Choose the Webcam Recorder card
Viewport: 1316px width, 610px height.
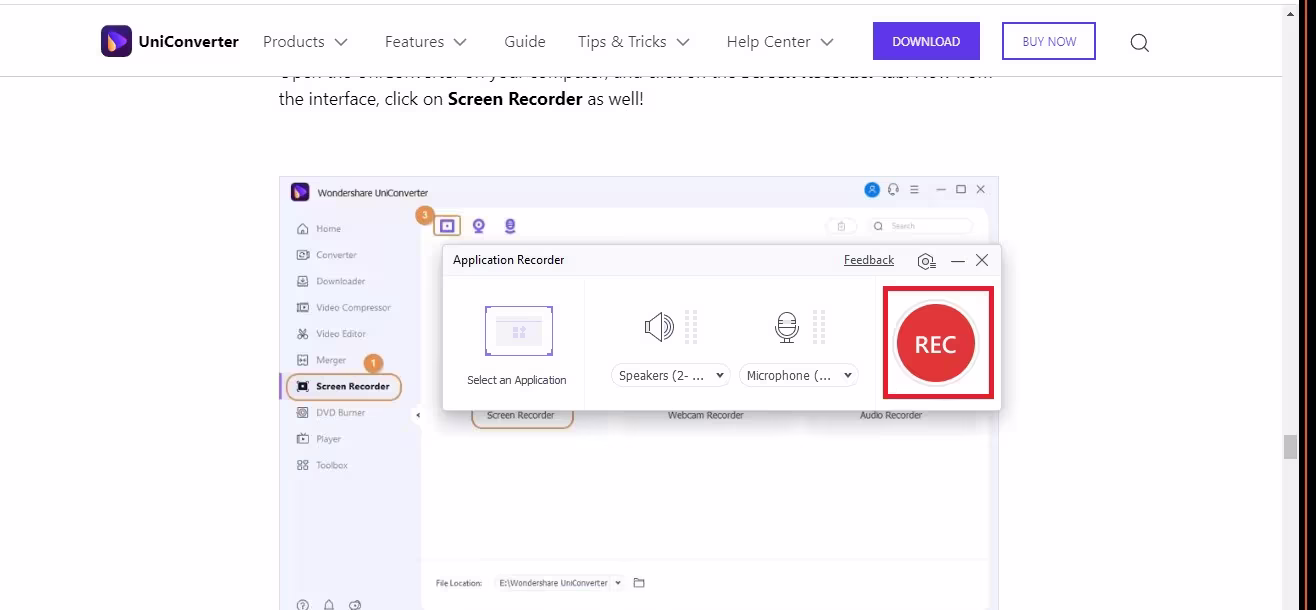click(706, 416)
